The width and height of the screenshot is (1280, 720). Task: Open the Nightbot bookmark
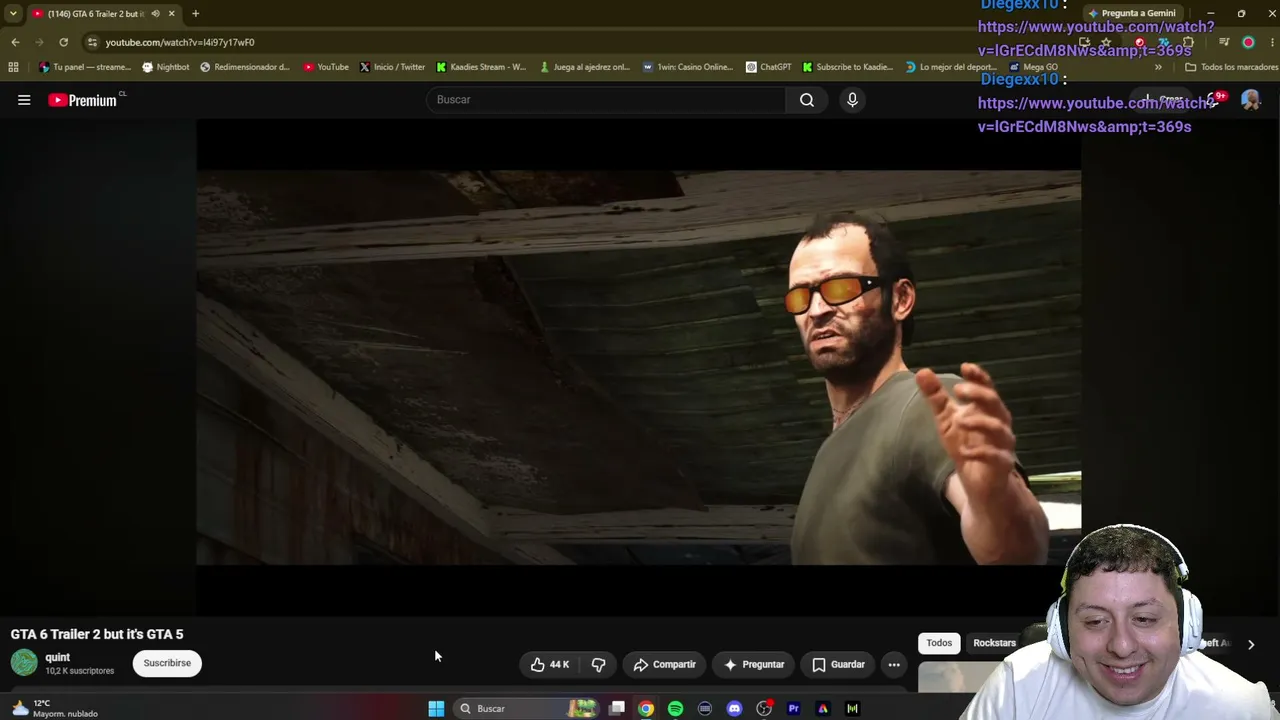click(x=166, y=67)
